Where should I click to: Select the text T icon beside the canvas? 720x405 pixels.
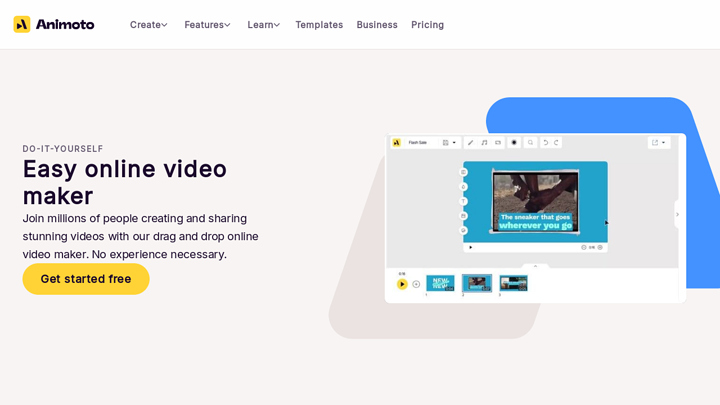click(463, 202)
